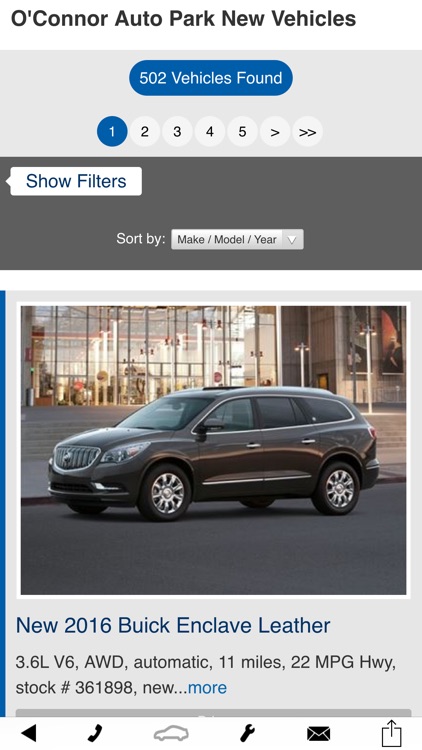Tap the back arrow icon in bottom bar
The width and height of the screenshot is (422, 750).
[x=29, y=732]
